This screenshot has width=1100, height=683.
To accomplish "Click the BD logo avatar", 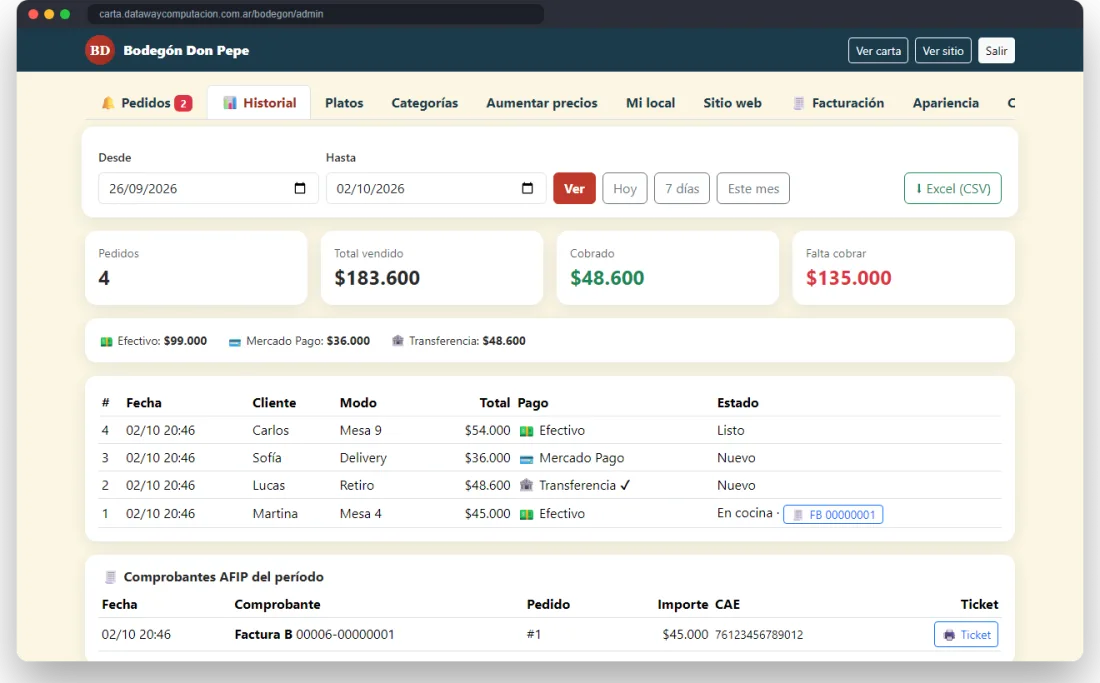I will pos(100,50).
